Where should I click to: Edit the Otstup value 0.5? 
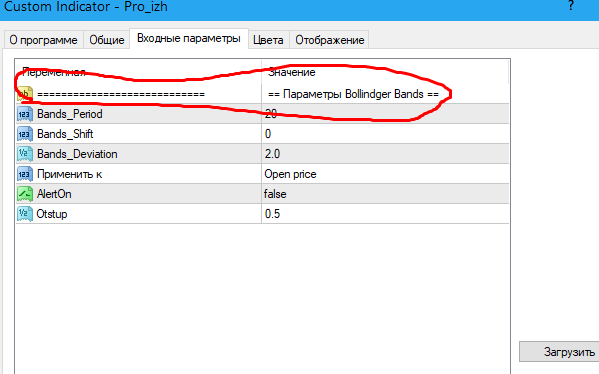385,214
